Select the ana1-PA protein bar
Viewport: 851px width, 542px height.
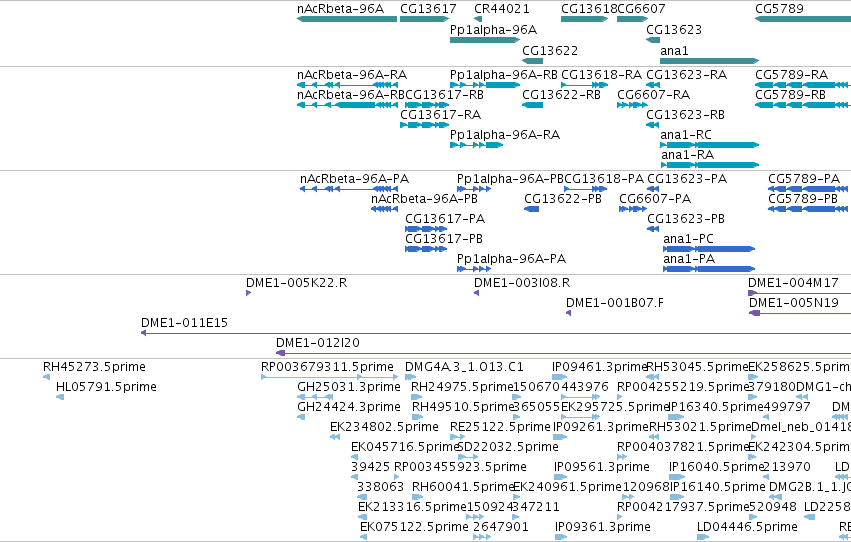(709, 270)
